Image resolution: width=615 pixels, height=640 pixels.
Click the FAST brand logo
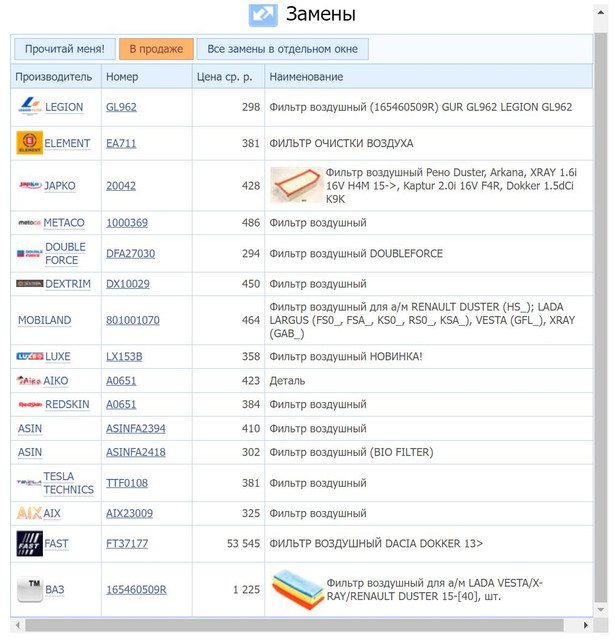[29, 543]
